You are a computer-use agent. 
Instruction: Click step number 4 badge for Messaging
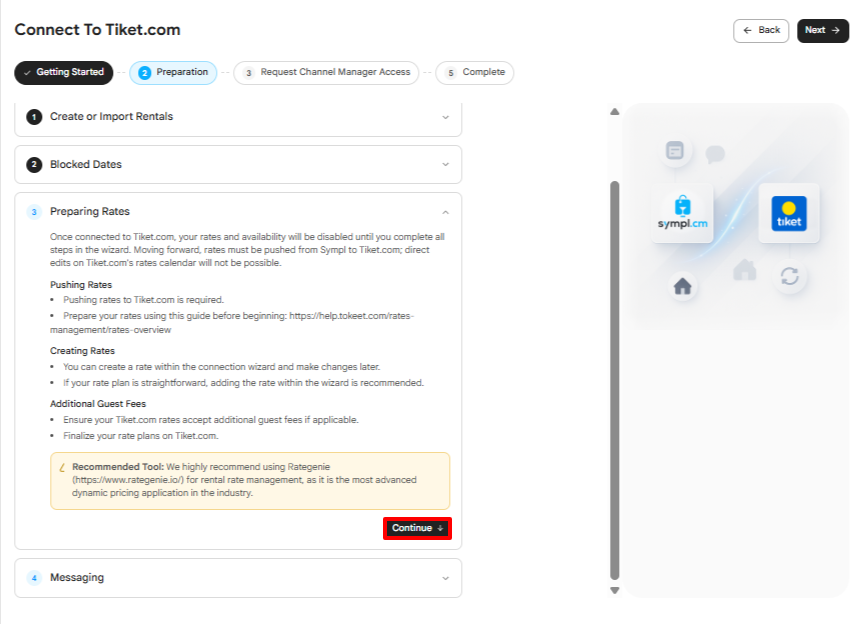tap(34, 578)
